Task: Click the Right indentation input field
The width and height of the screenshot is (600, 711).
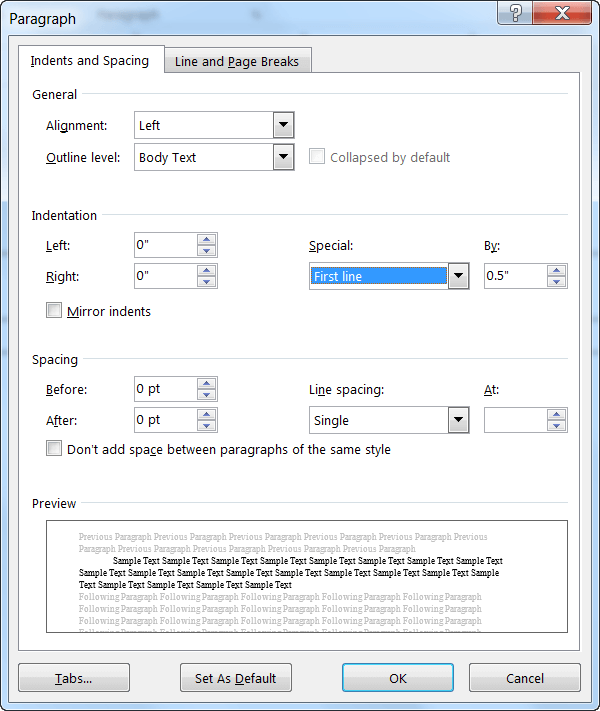Action: [x=166, y=276]
